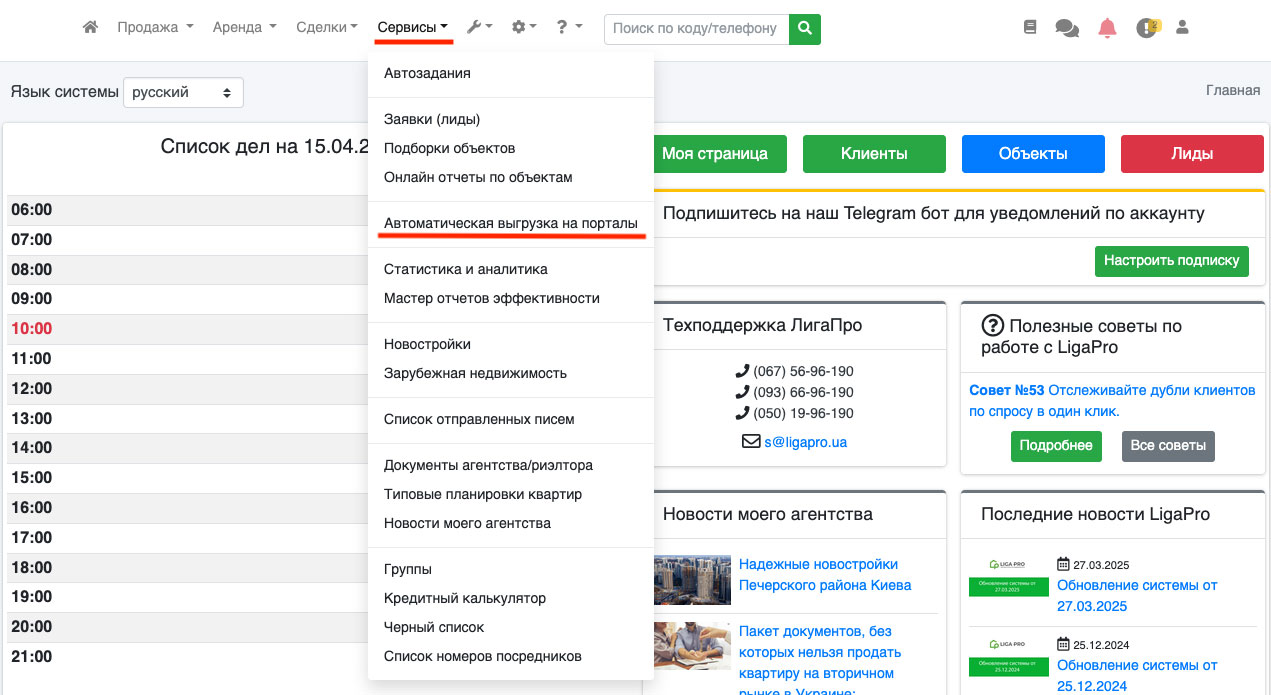This screenshot has height=695, width=1271.
Task: Expand the wrench tools dropdown
Action: tap(479, 28)
